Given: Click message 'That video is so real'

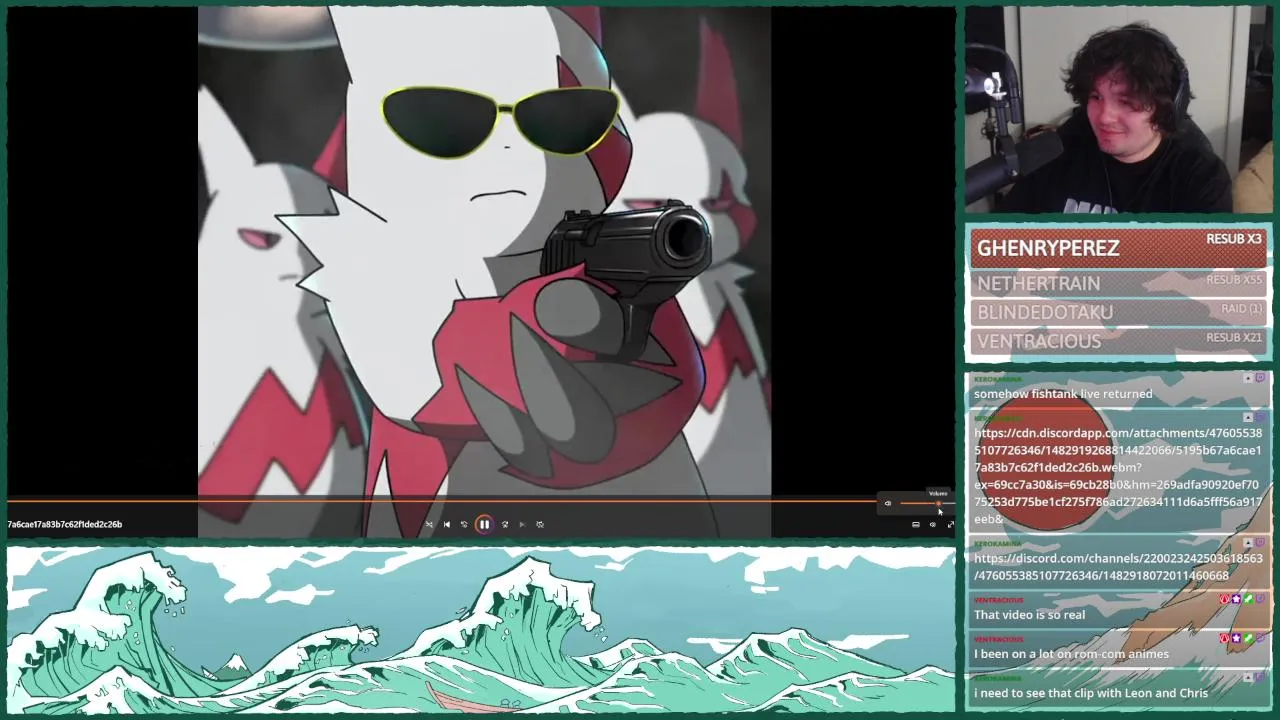Looking at the screenshot, I should [x=1029, y=615].
